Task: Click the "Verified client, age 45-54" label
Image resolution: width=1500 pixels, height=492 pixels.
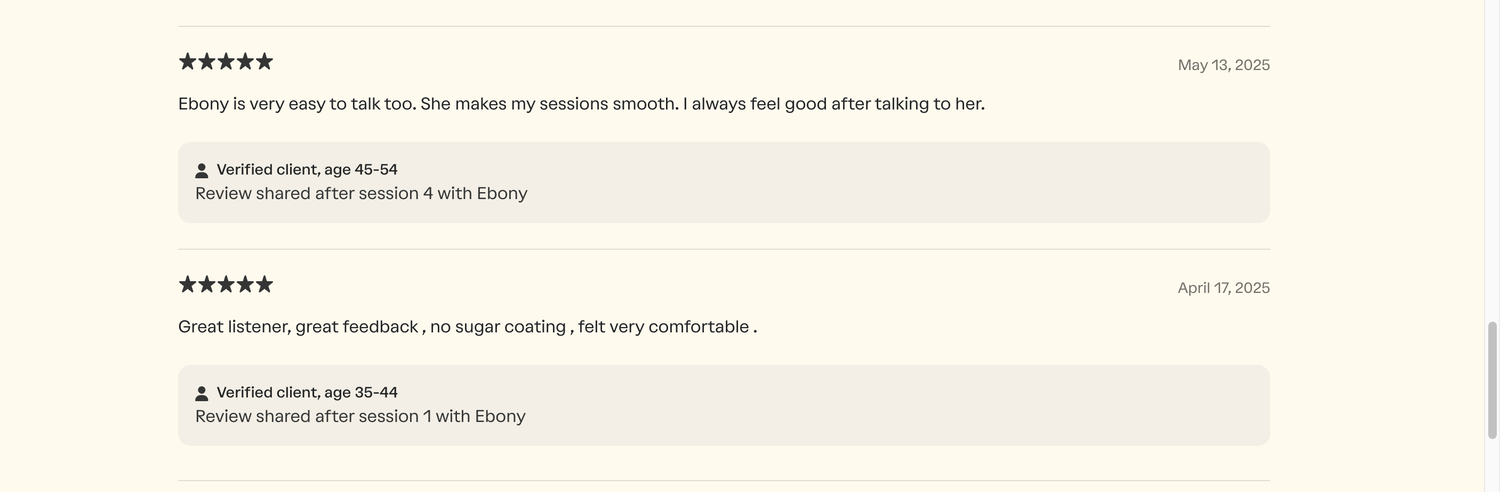Action: pyautogui.click(x=307, y=170)
